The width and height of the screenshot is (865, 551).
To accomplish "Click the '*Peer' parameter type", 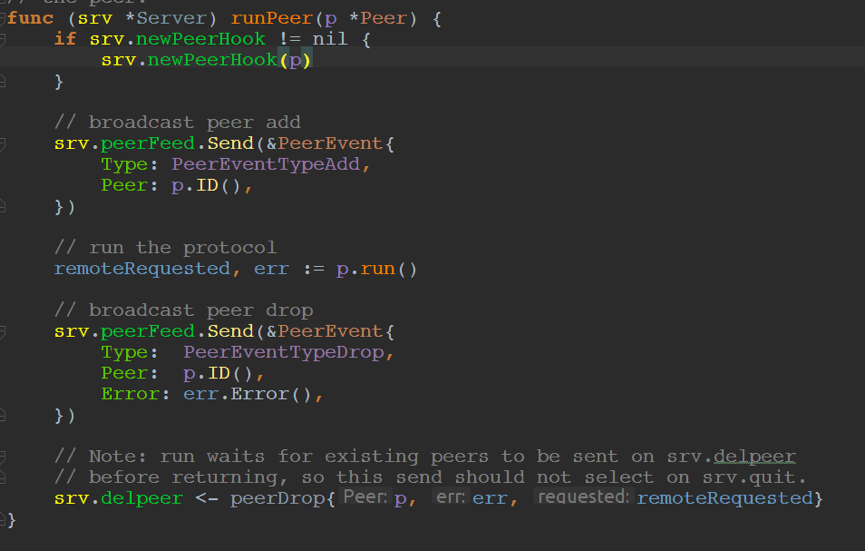I will pos(378,18).
